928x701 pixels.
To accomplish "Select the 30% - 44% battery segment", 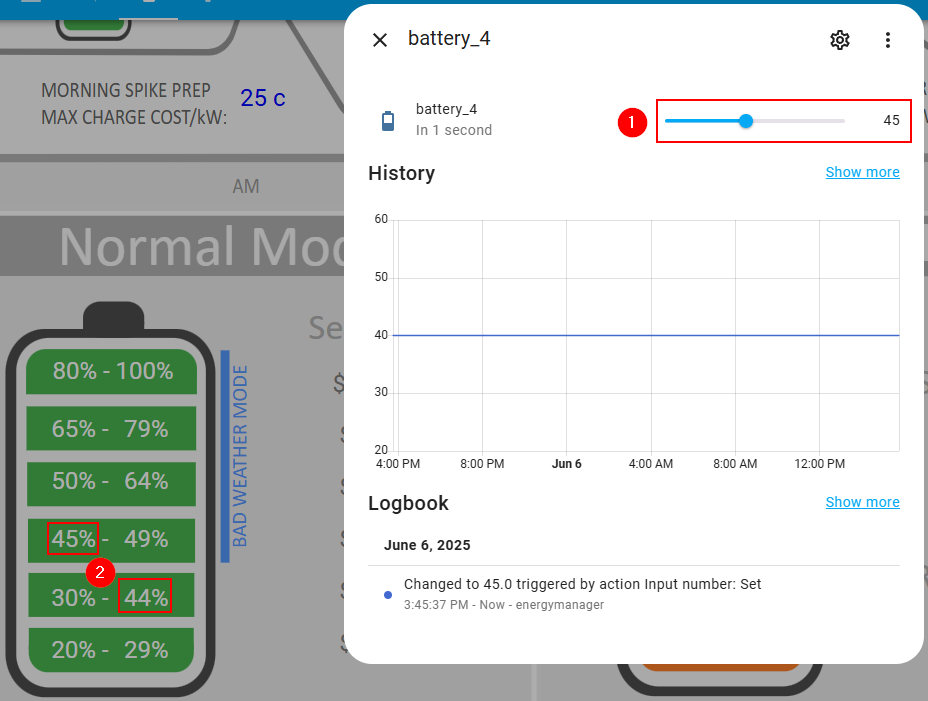I will (111, 598).
